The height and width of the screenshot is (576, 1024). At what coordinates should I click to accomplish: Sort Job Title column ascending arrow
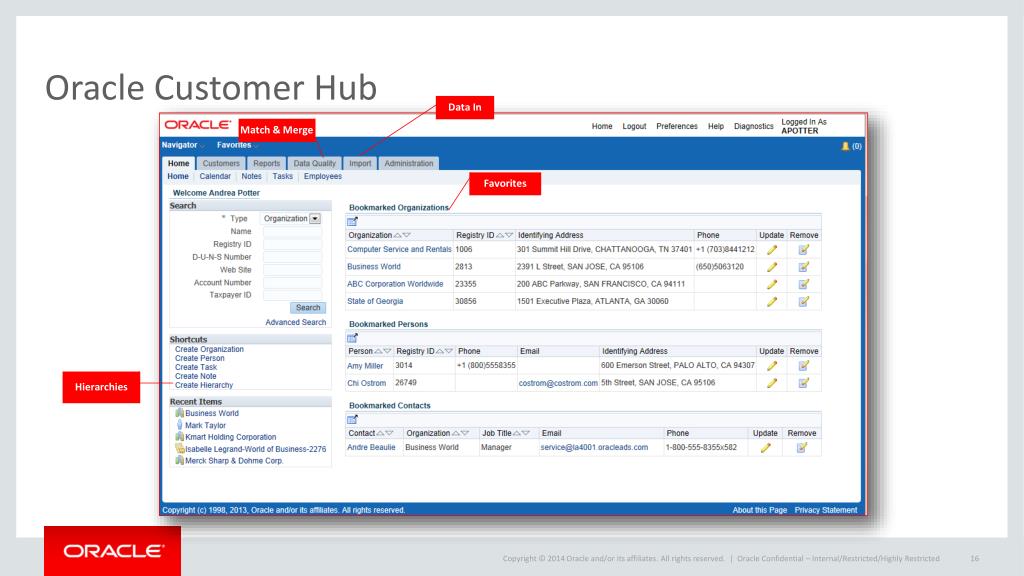(517, 433)
